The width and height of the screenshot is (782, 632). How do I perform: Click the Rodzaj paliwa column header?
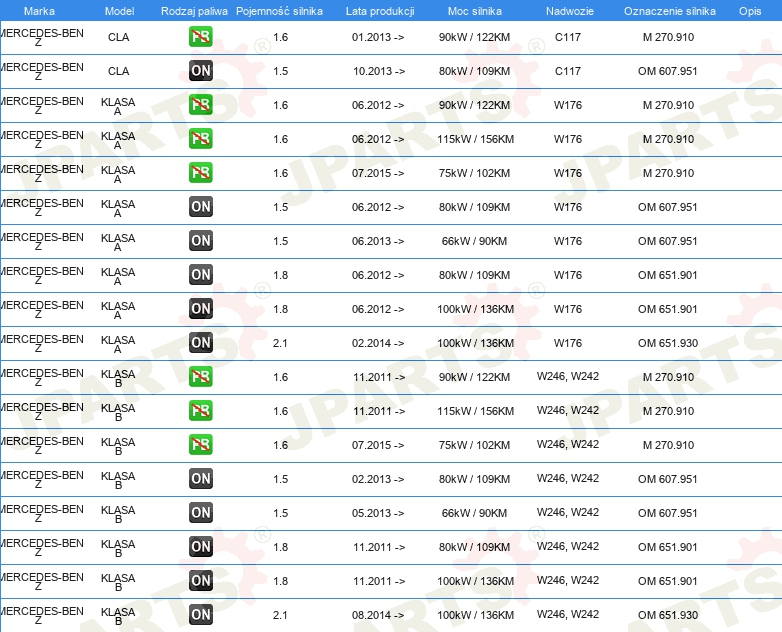pos(194,10)
